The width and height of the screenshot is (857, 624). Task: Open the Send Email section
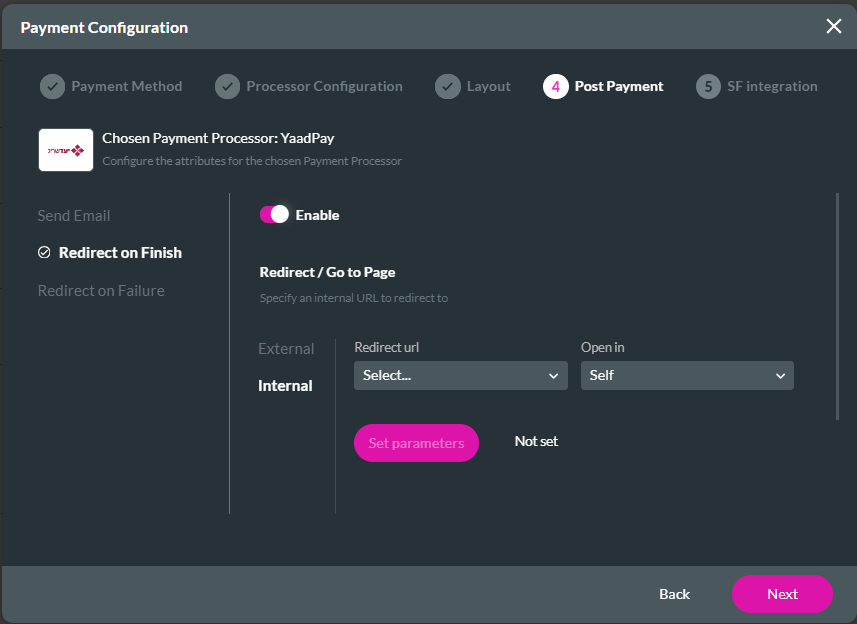pyautogui.click(x=73, y=215)
